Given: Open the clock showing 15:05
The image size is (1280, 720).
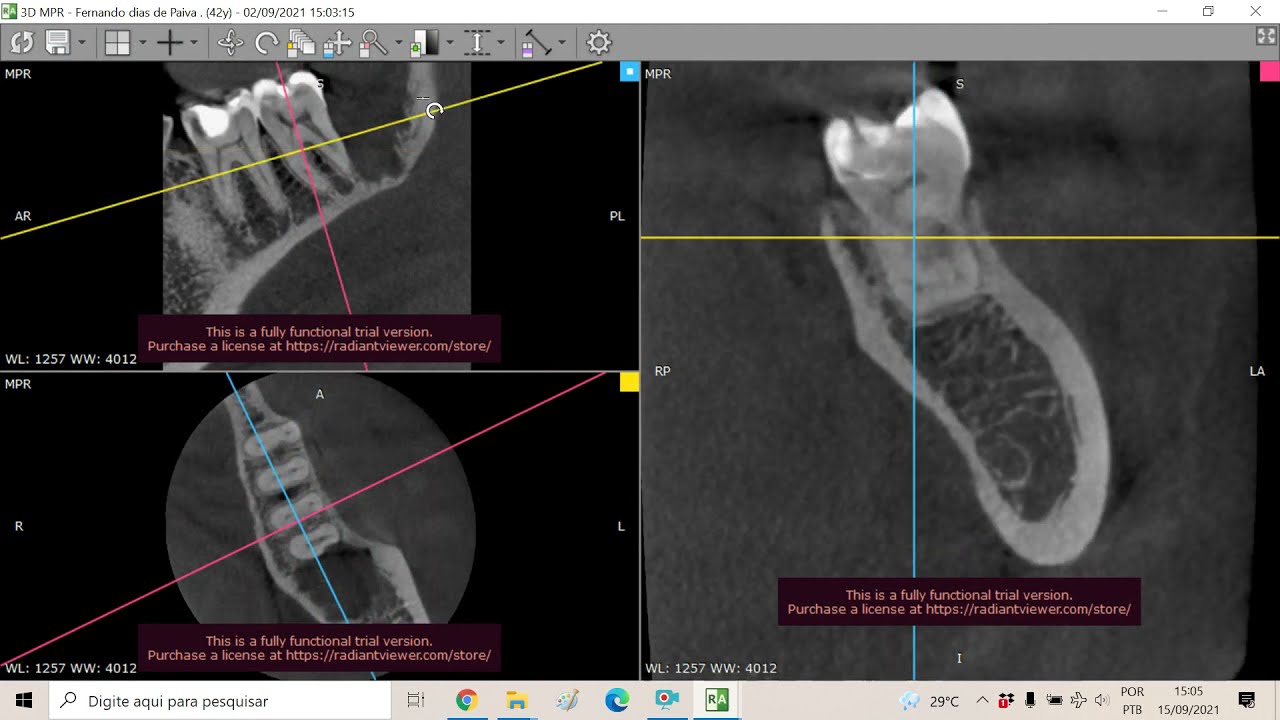Looking at the screenshot, I should (1188, 701).
